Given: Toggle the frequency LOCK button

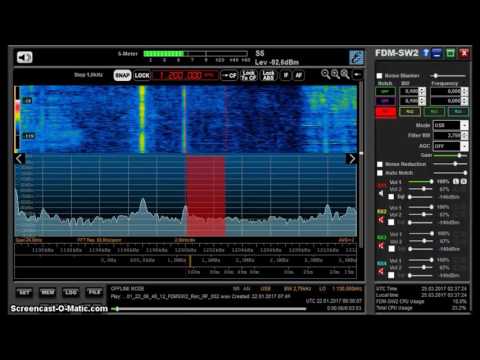Looking at the screenshot, I should coord(142,75).
